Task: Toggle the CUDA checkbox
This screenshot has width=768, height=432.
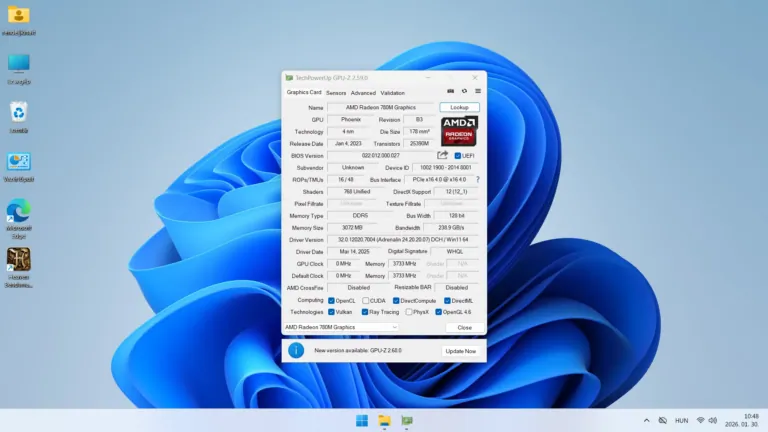Action: [365, 301]
